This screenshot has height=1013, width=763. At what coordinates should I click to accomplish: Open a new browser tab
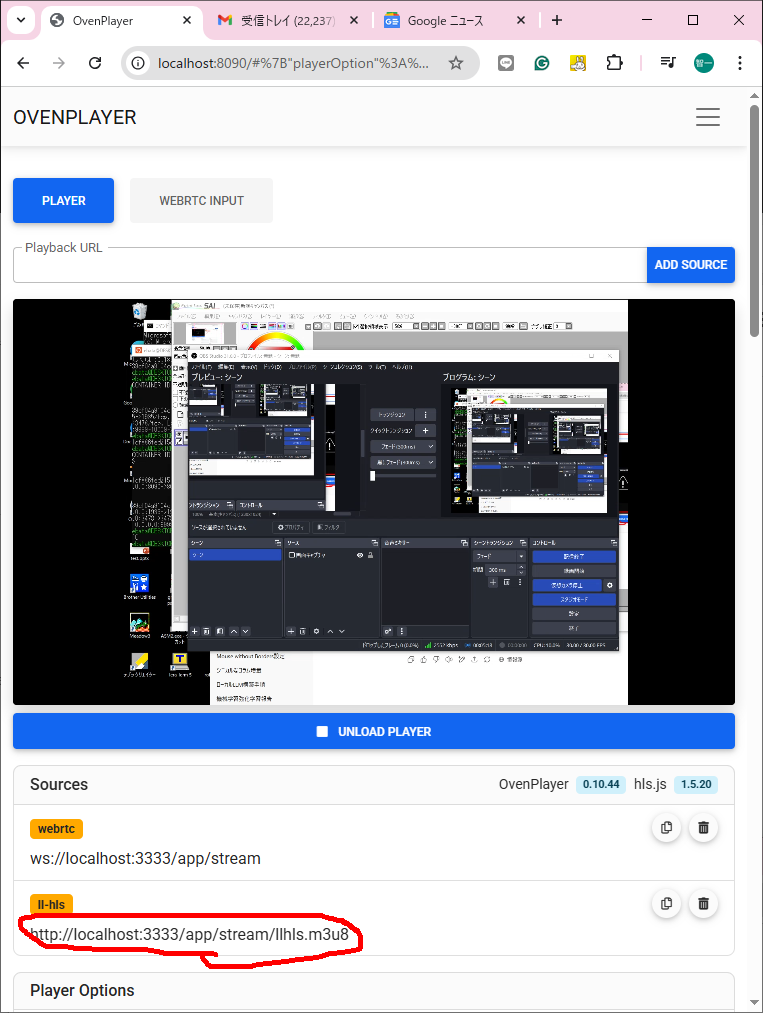click(x=557, y=21)
